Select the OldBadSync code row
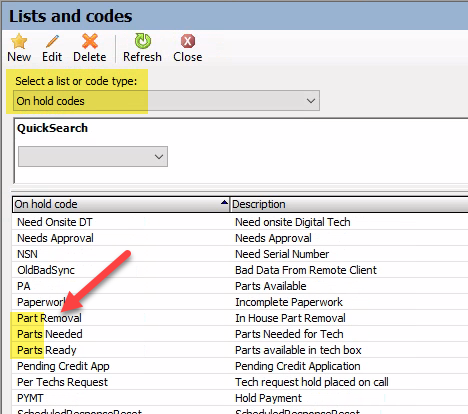This screenshot has width=468, height=414. tap(46, 270)
